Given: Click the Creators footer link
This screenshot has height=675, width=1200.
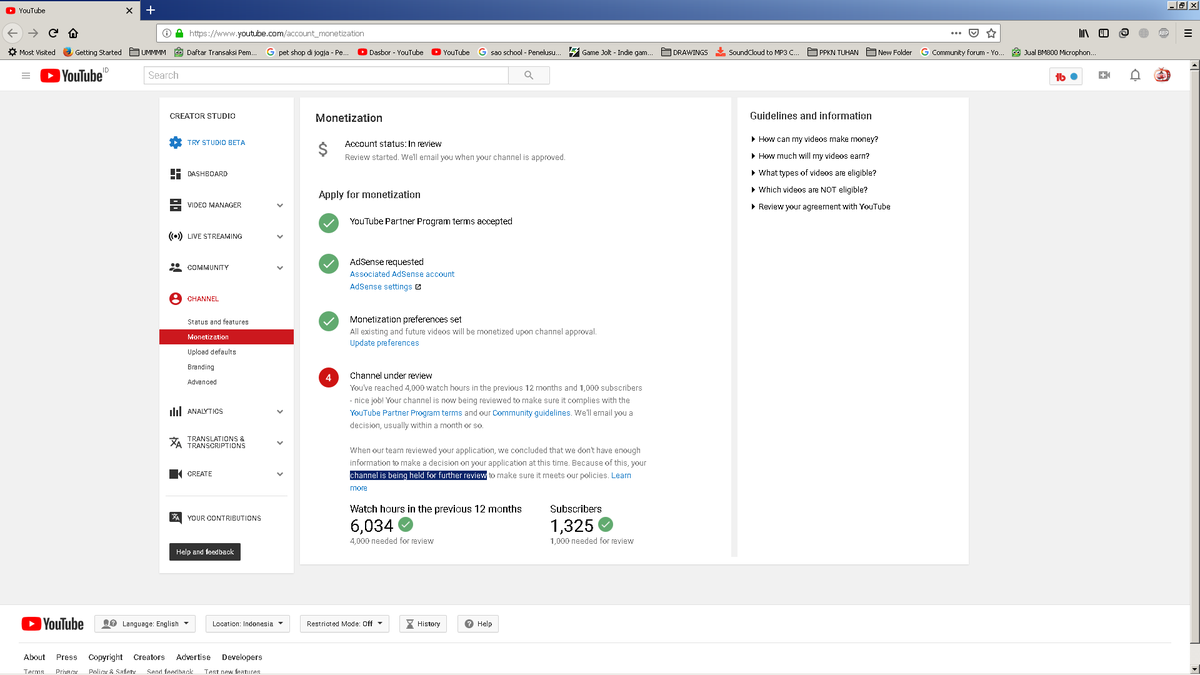Looking at the screenshot, I should 149,657.
